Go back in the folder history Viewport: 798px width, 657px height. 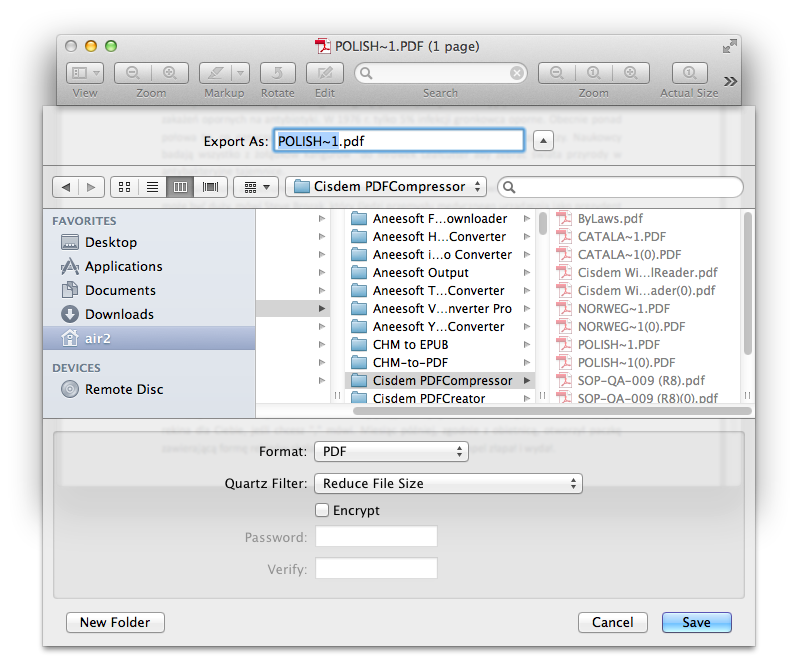click(x=65, y=187)
